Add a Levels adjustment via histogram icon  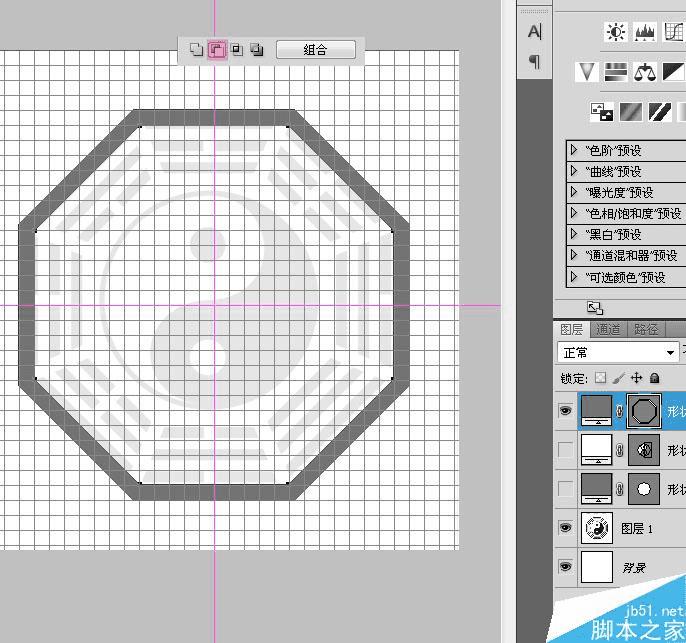point(645,32)
